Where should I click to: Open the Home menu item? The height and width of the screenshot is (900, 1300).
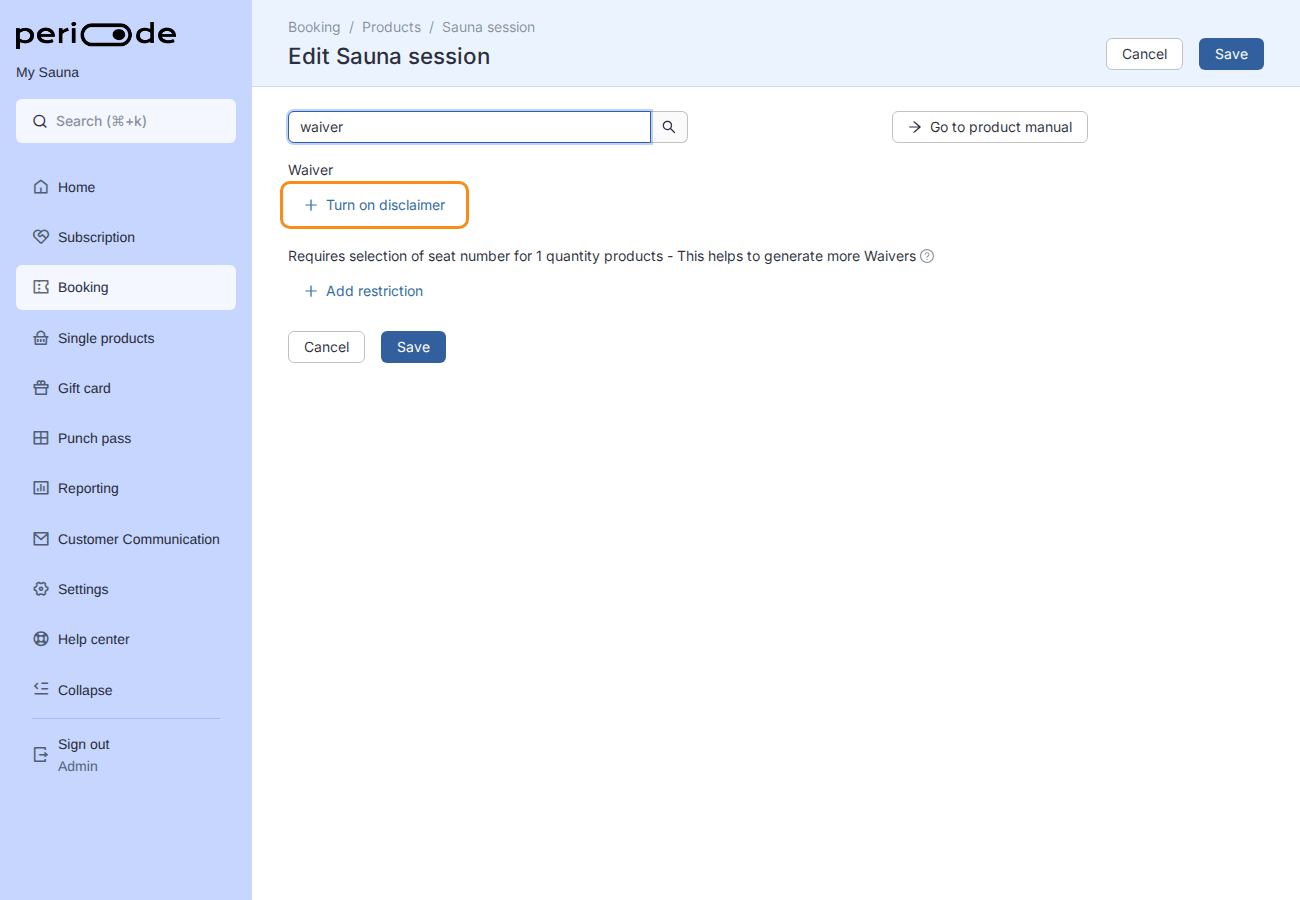[126, 187]
